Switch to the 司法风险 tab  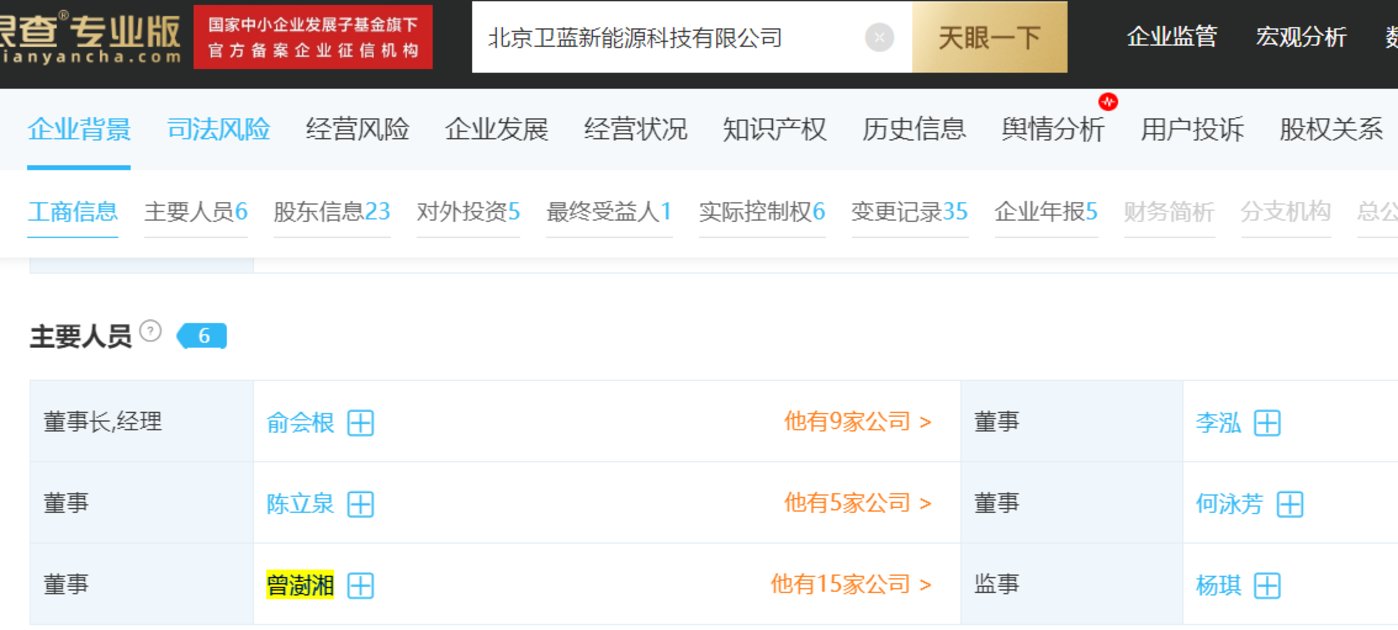coord(218,129)
